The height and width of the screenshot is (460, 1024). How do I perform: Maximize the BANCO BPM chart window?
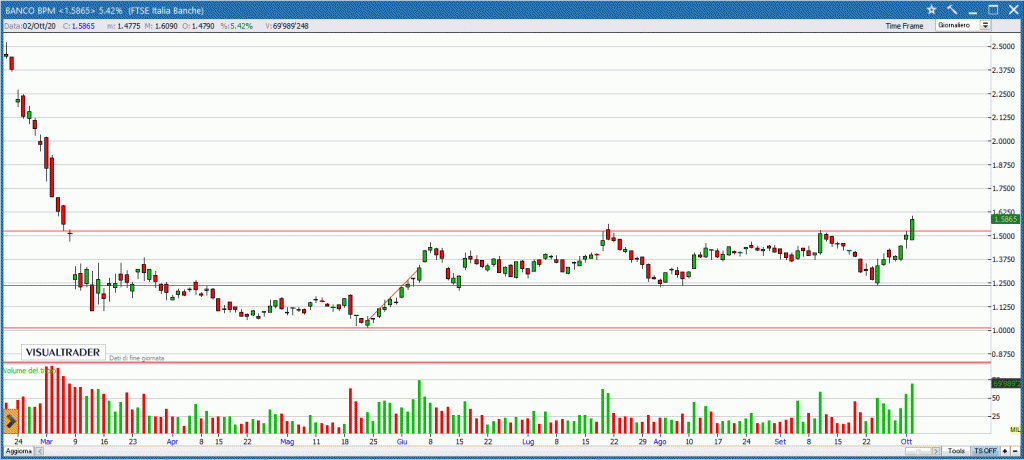point(993,10)
